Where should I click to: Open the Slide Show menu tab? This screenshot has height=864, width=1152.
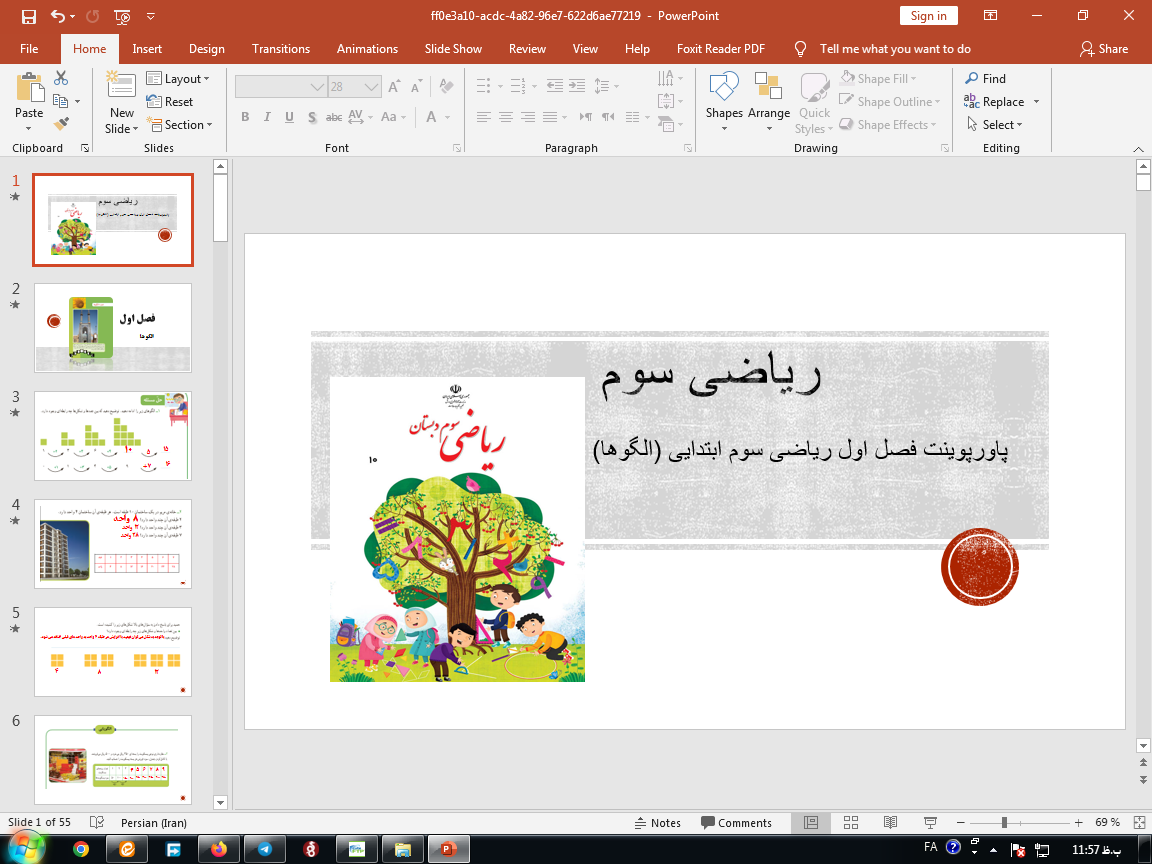click(x=453, y=48)
